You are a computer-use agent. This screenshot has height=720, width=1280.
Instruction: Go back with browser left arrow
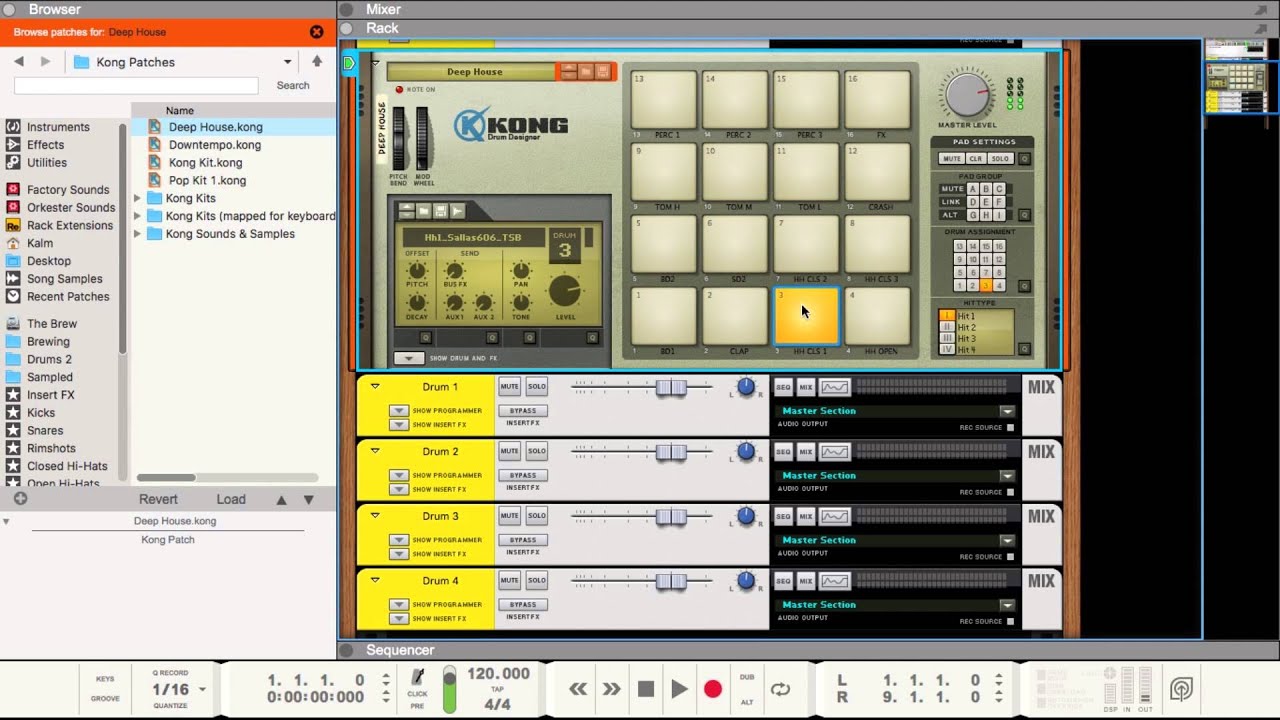pos(18,62)
